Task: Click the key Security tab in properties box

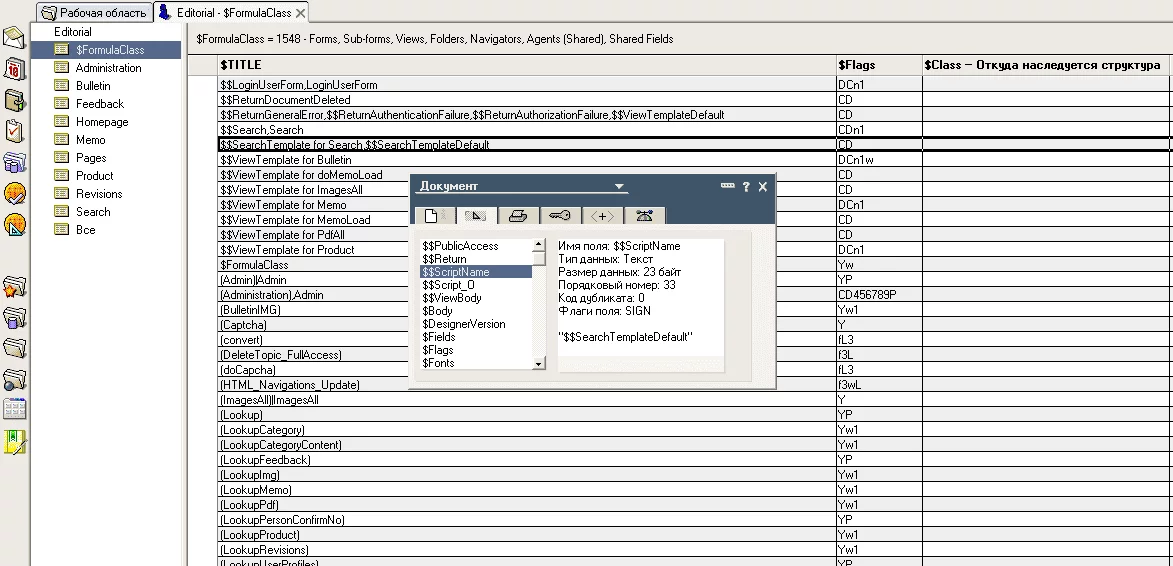Action: tap(554, 215)
